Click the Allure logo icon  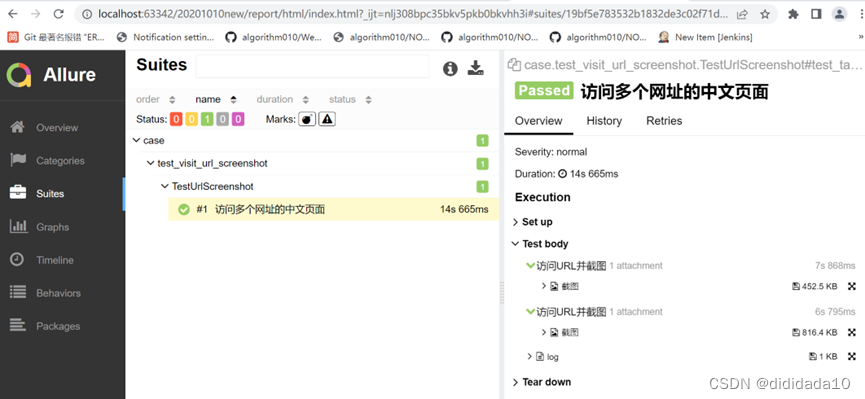pyautogui.click(x=19, y=75)
